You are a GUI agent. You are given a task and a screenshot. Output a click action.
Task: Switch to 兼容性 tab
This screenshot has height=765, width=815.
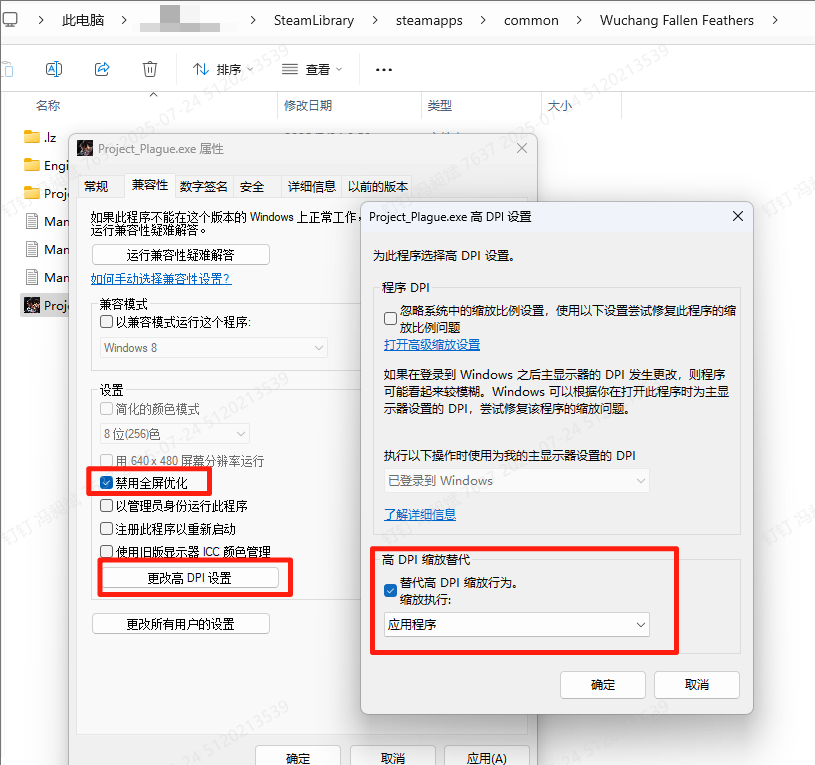pos(150,185)
